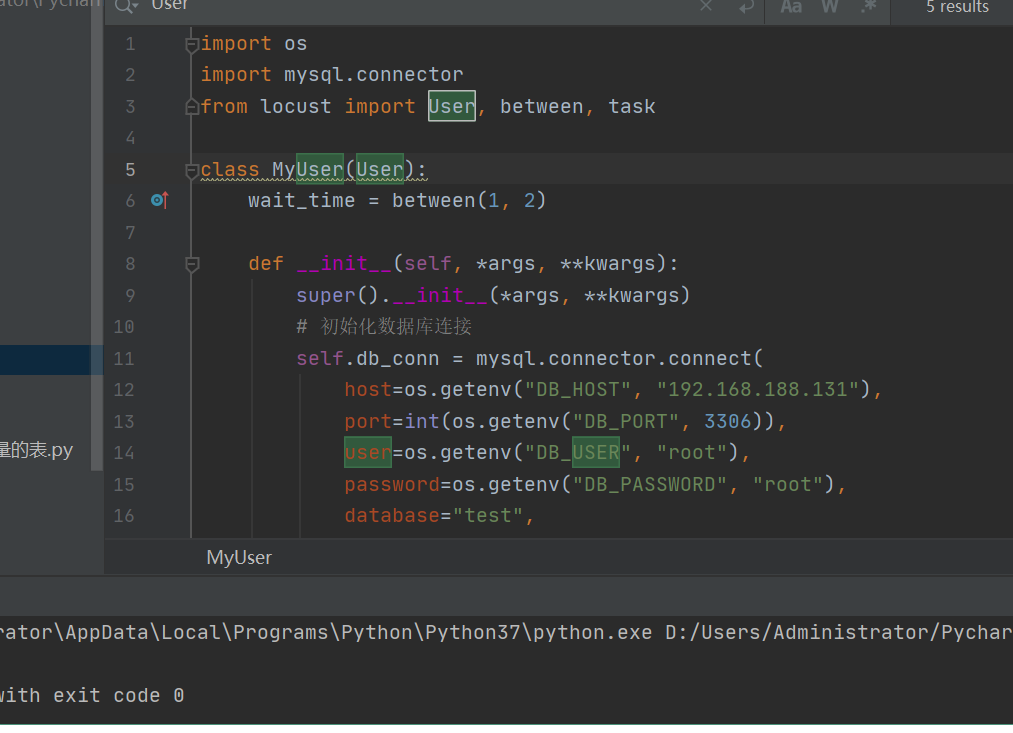Click line number 6 in the gutter

pos(129,200)
